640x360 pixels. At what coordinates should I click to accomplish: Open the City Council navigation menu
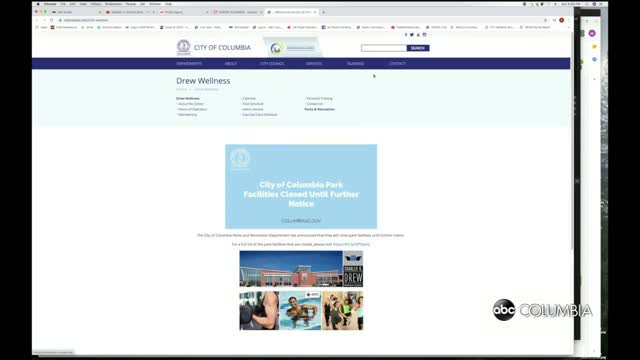[272, 64]
